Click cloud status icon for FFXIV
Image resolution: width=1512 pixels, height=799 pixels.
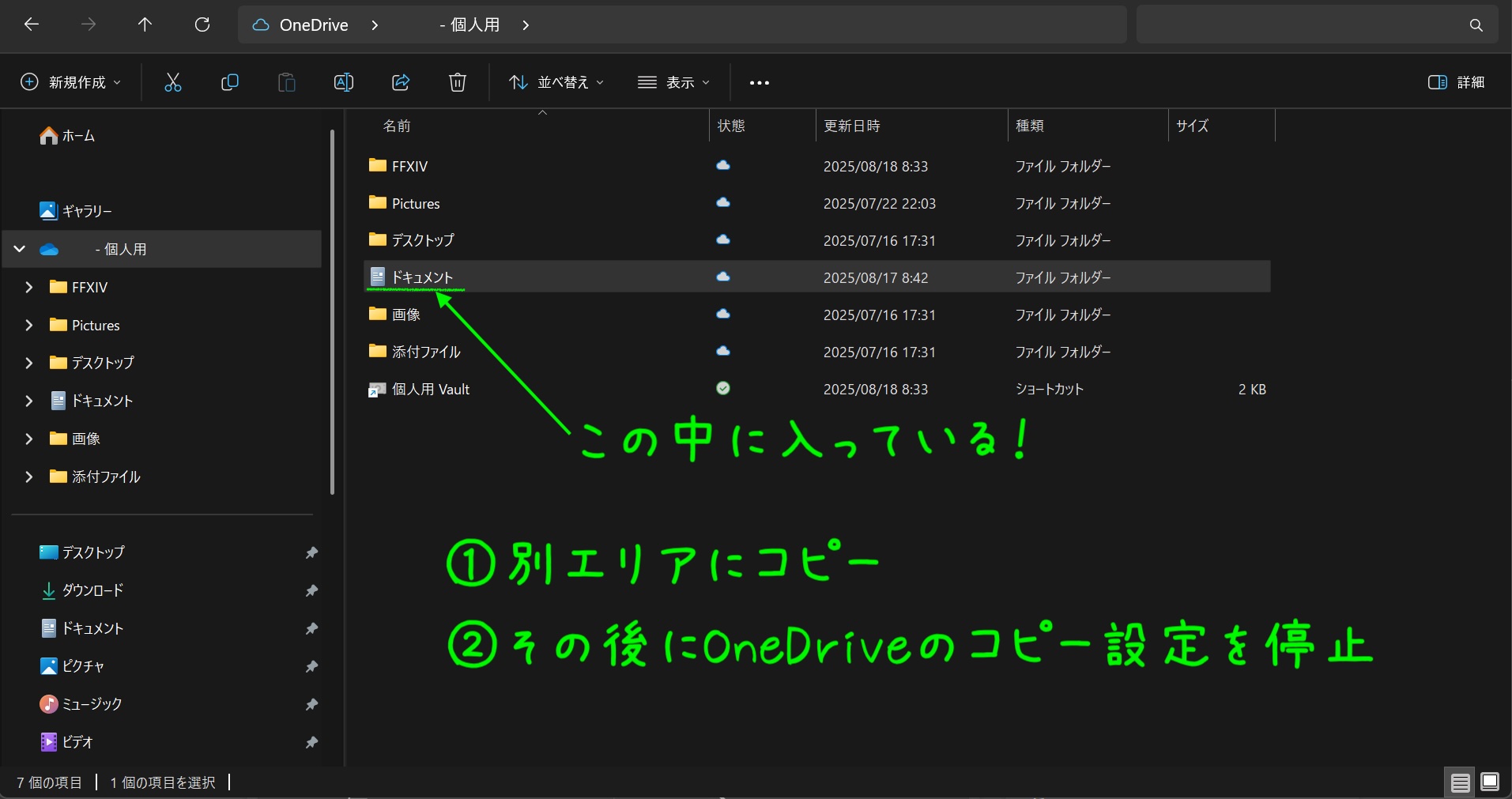point(723,165)
